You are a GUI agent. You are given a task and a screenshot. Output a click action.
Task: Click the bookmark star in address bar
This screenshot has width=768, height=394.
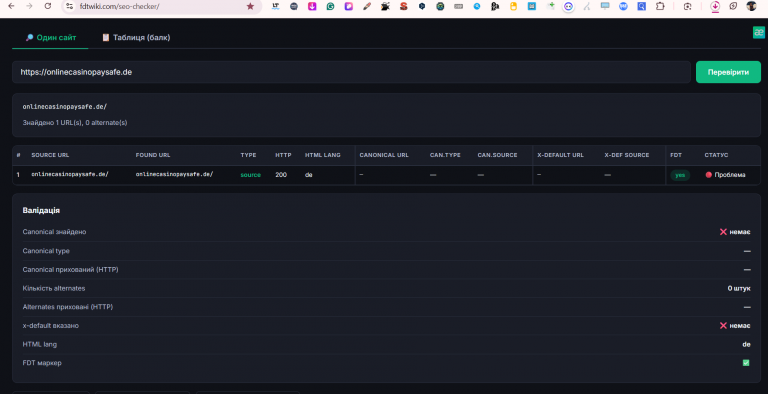pyautogui.click(x=250, y=6)
